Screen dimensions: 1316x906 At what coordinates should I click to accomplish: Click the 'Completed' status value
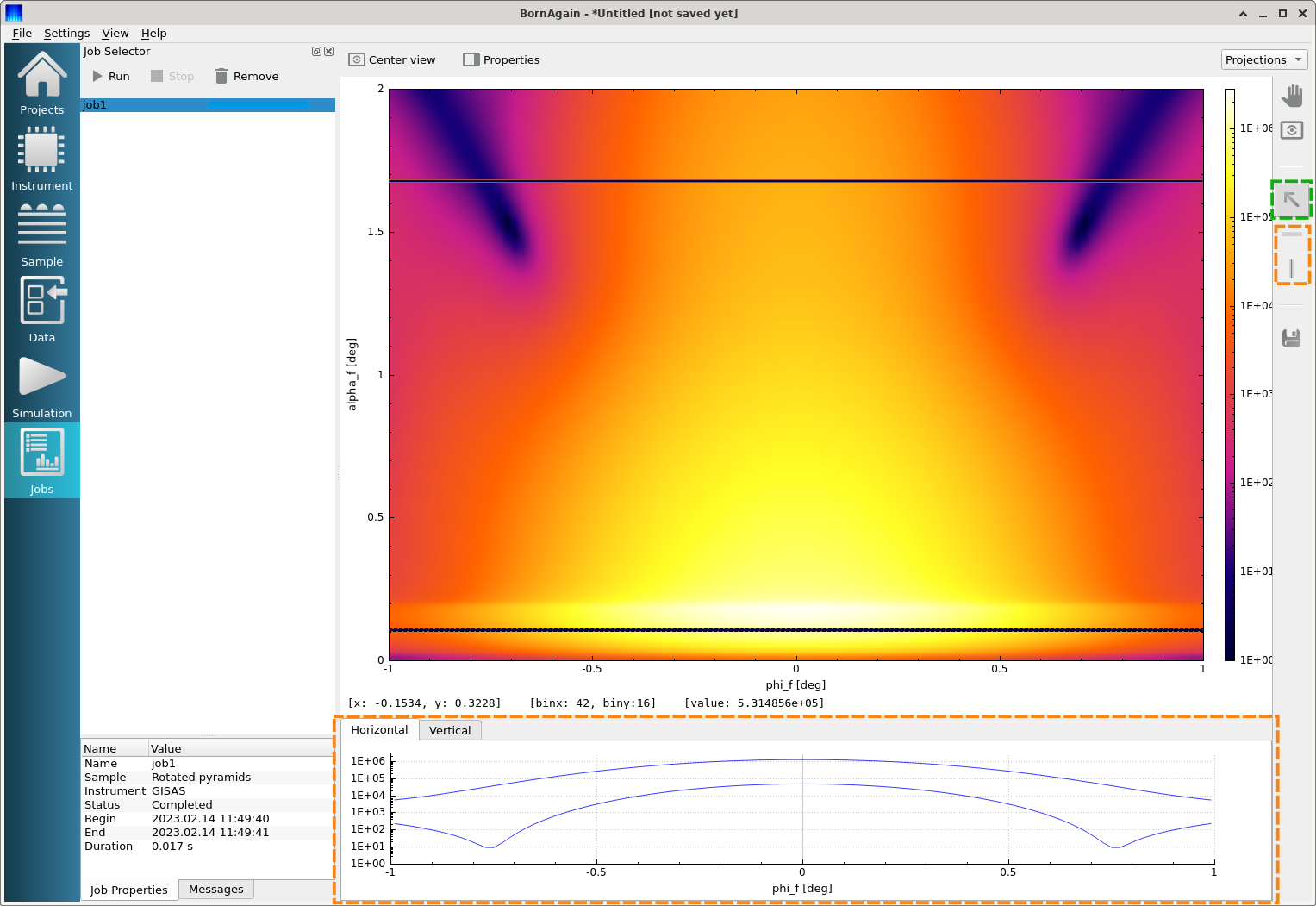coord(182,804)
